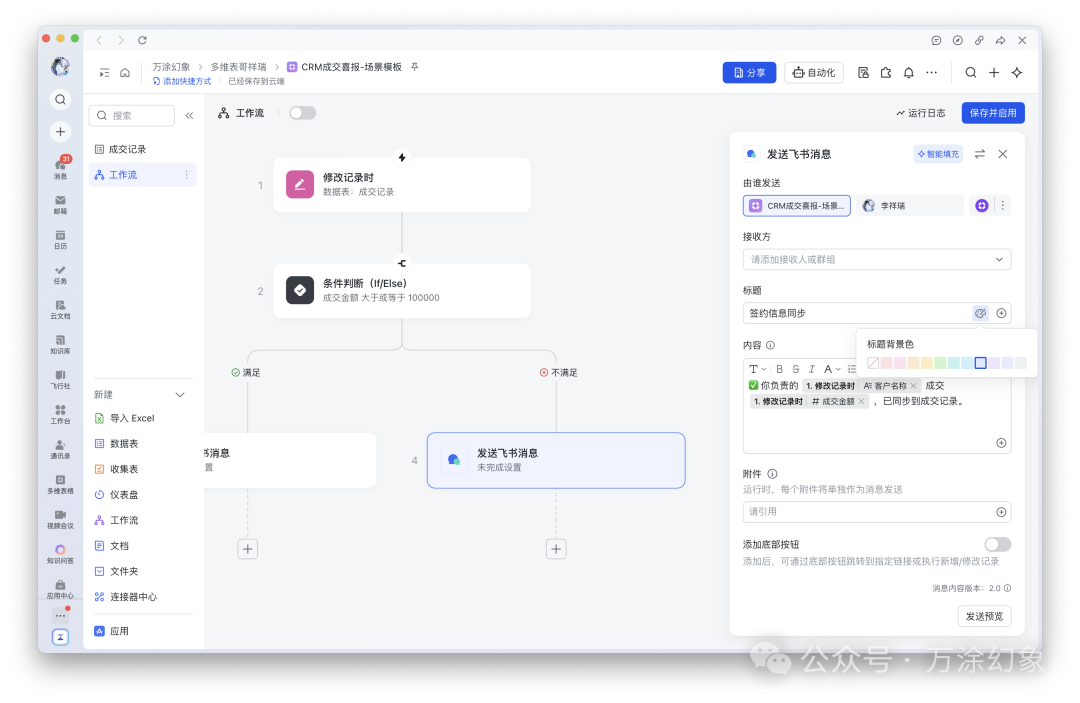Click the 保存并启用 button

click(x=991, y=112)
